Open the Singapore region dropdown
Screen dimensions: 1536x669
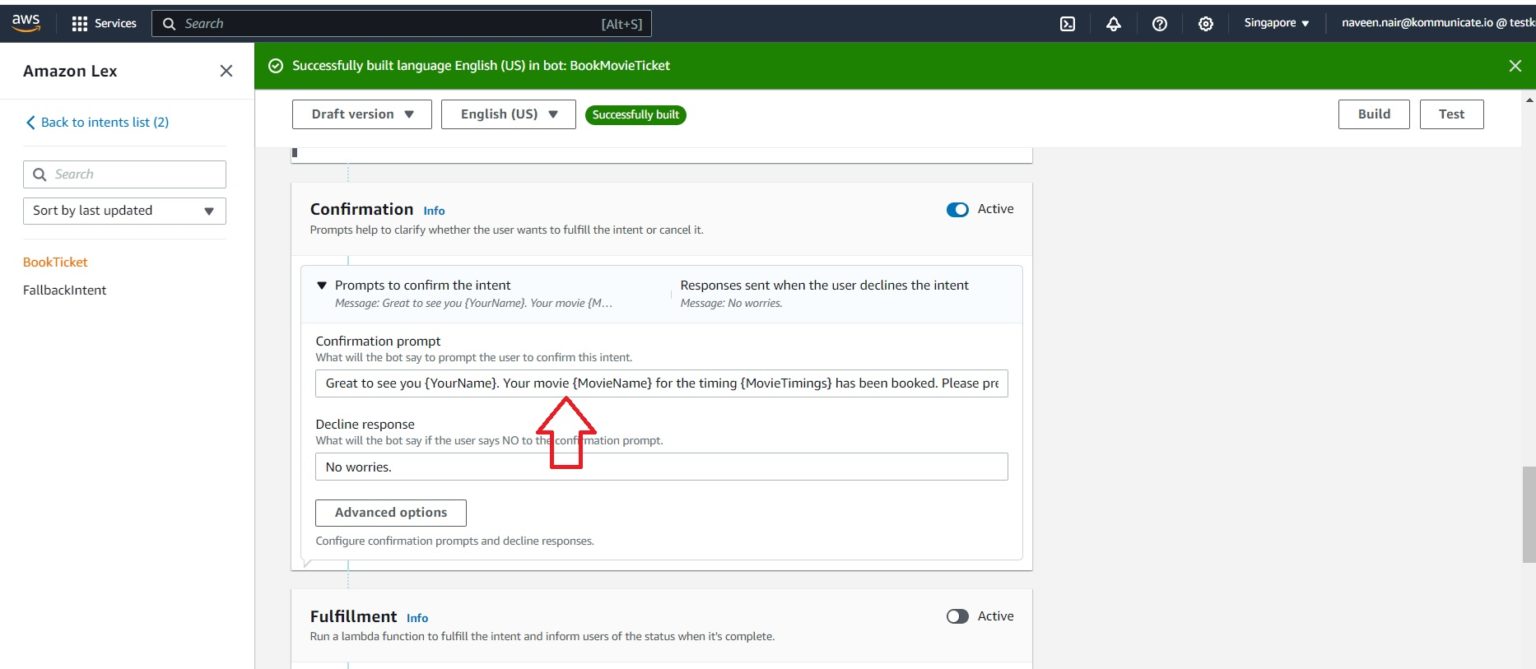click(1276, 22)
